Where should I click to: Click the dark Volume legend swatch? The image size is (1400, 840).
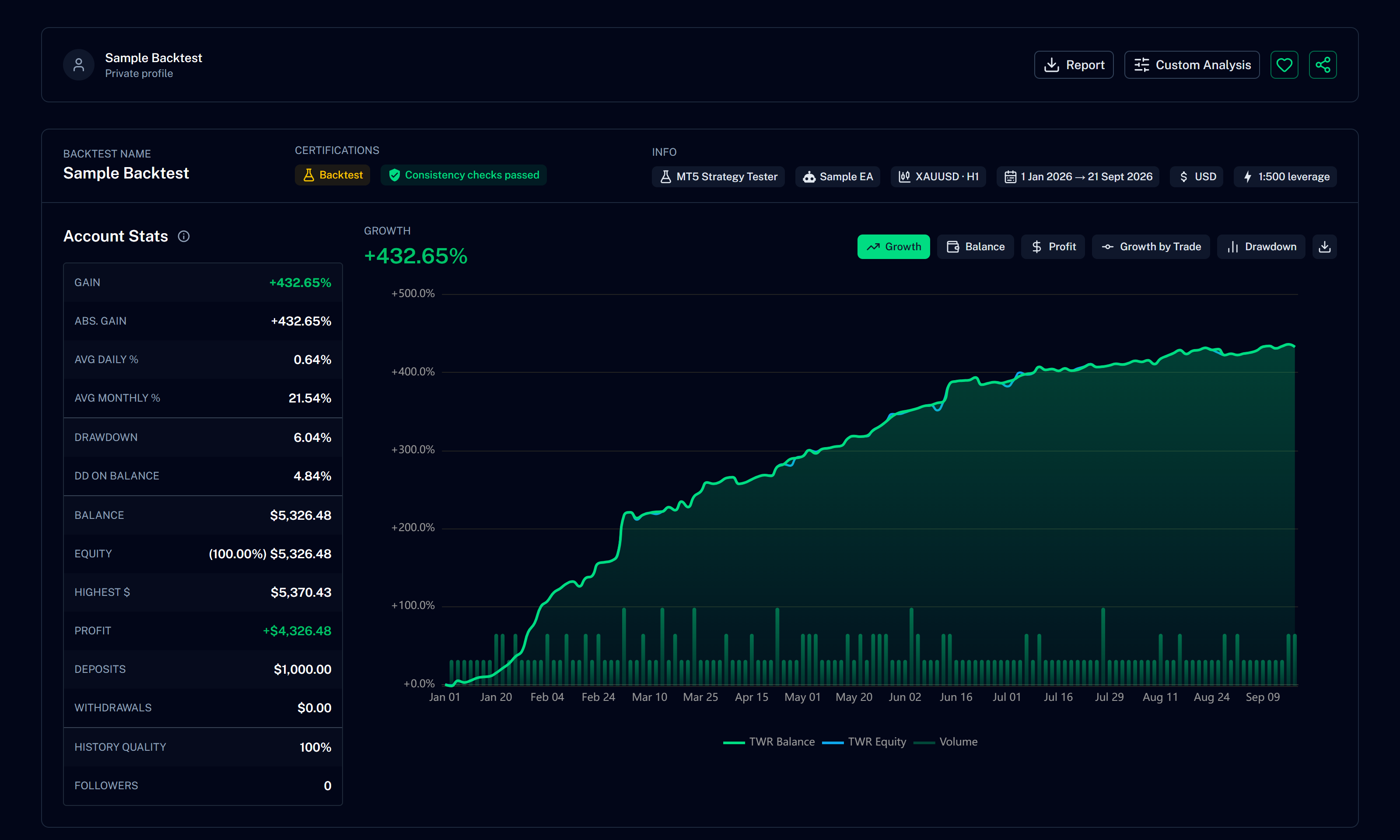tap(924, 742)
